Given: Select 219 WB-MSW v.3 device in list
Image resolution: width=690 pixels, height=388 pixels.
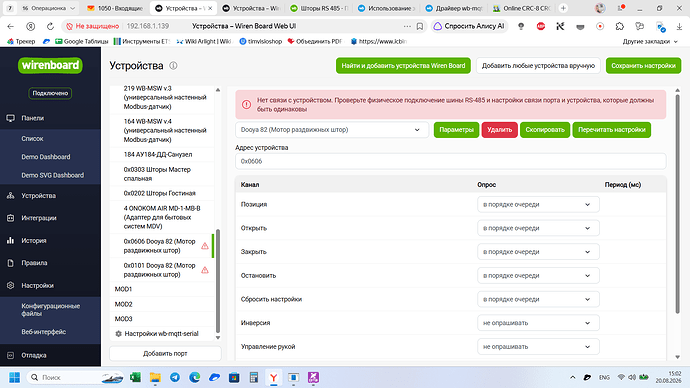Looking at the screenshot, I should pyautogui.click(x=162, y=98).
